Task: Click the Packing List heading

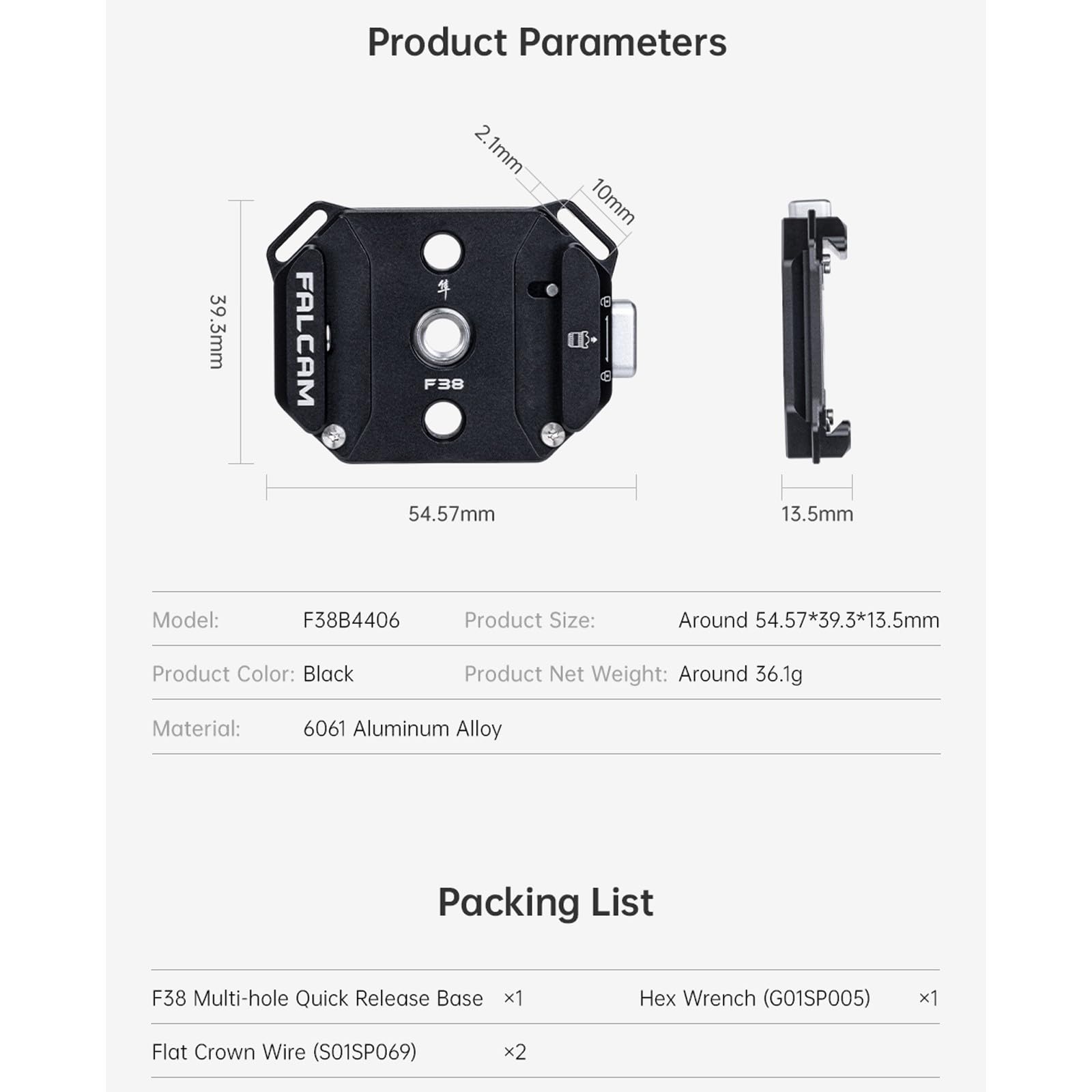Action: tap(545, 902)
